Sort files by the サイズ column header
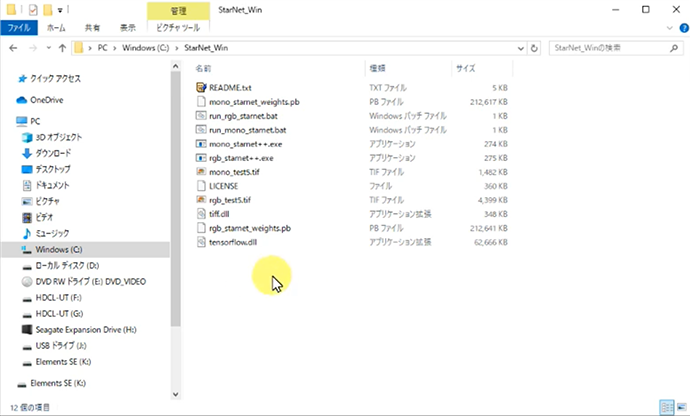The height and width of the screenshot is (416, 690). 466,68
